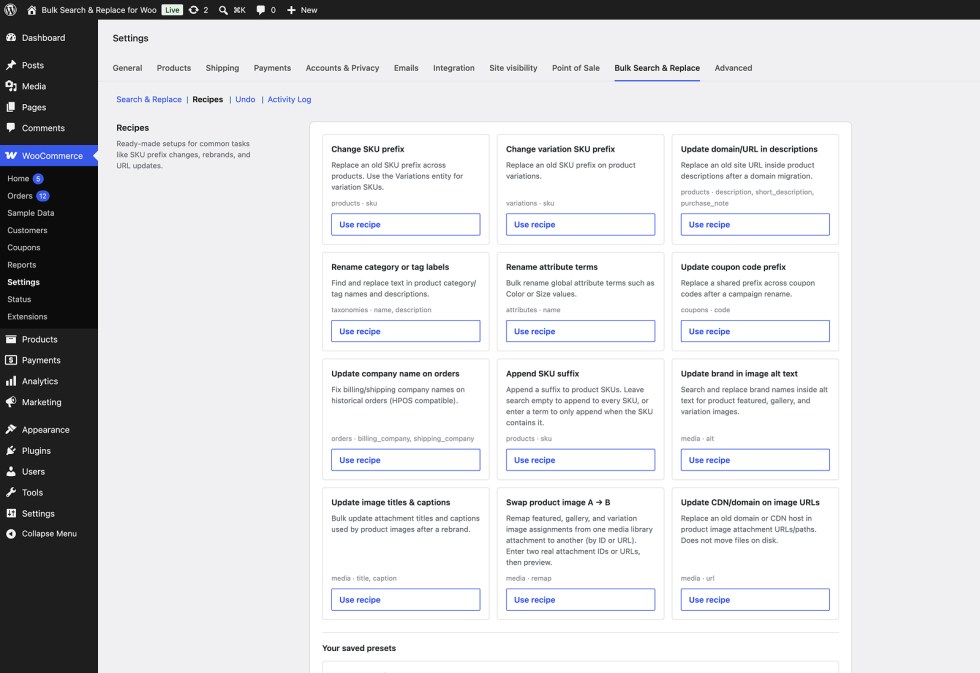Click the plus New icon
980x673 pixels.
click(x=291, y=10)
